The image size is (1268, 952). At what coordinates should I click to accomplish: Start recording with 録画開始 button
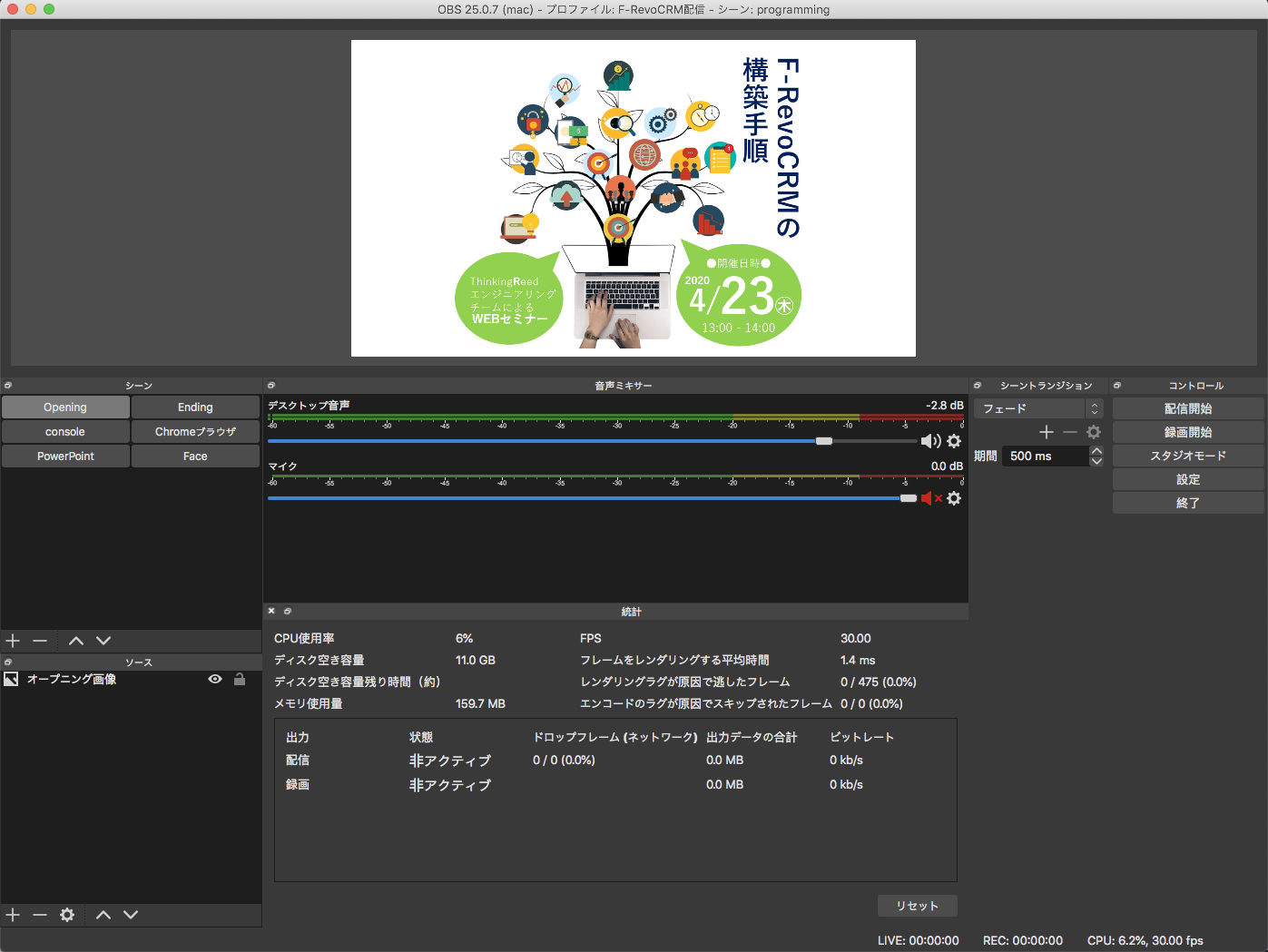1188,432
